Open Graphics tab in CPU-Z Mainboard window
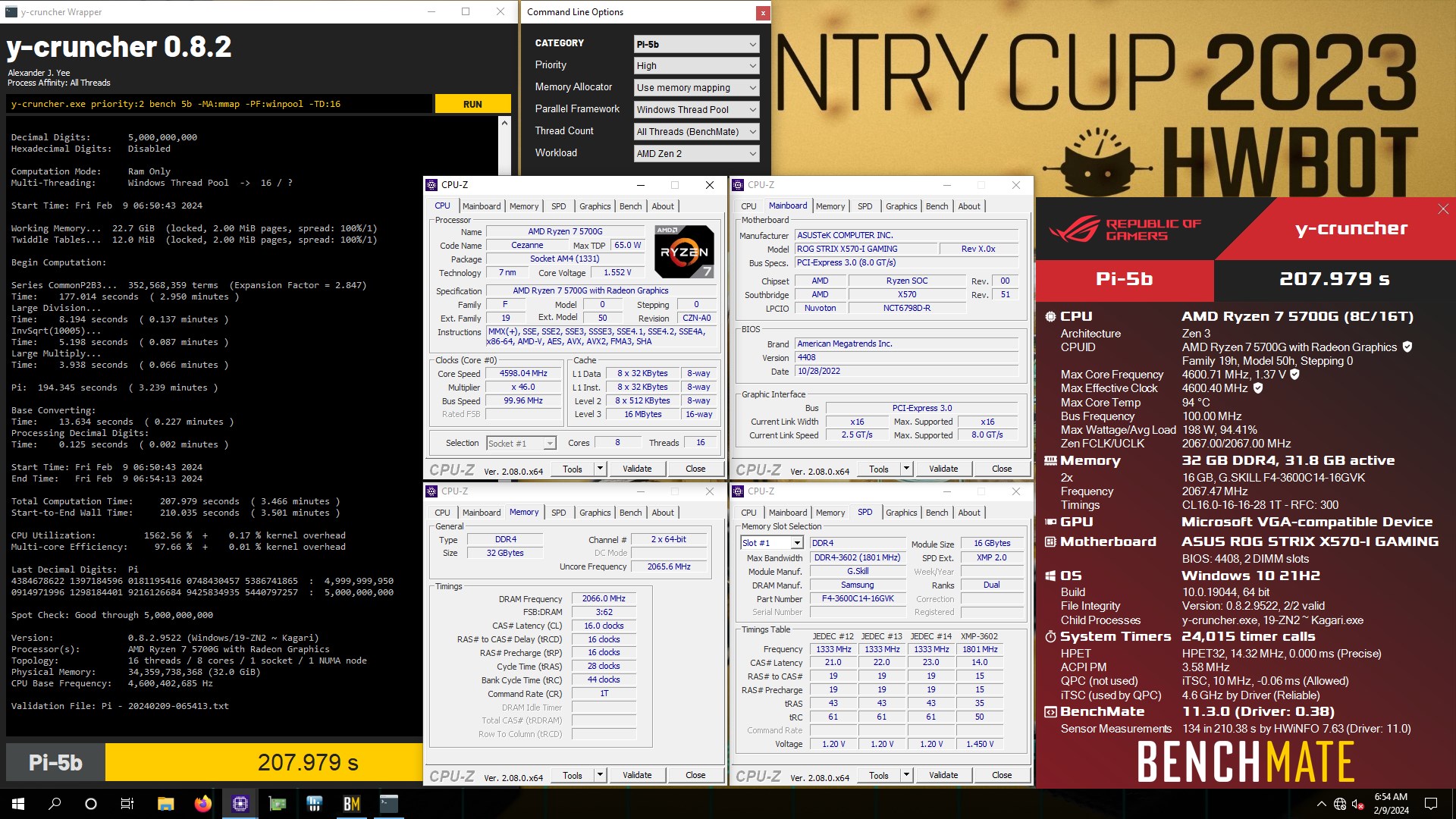Viewport: 1456px width, 819px height. [901, 206]
